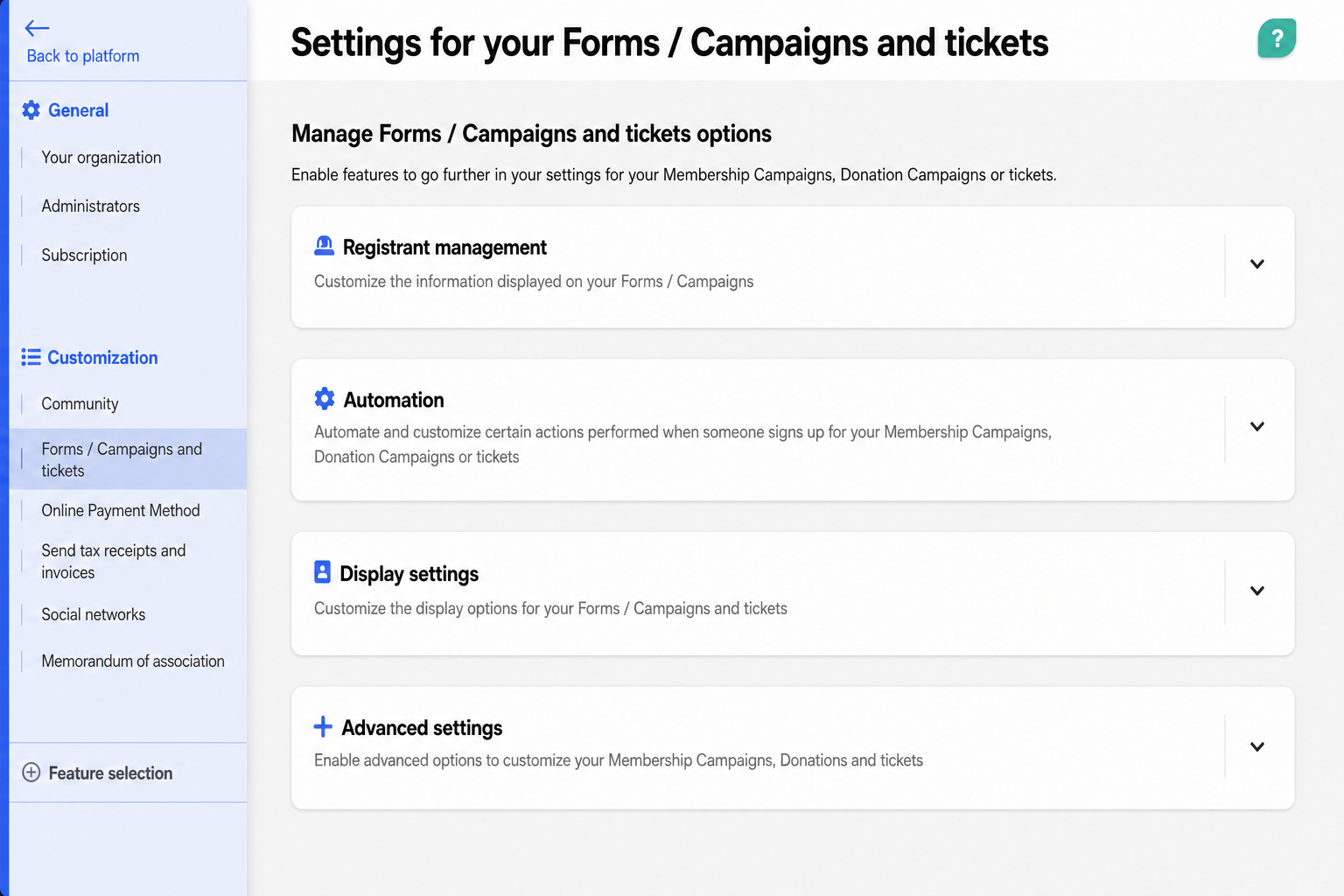Click the Display settings badge icon
The width and height of the screenshot is (1344, 896).
[322, 572]
